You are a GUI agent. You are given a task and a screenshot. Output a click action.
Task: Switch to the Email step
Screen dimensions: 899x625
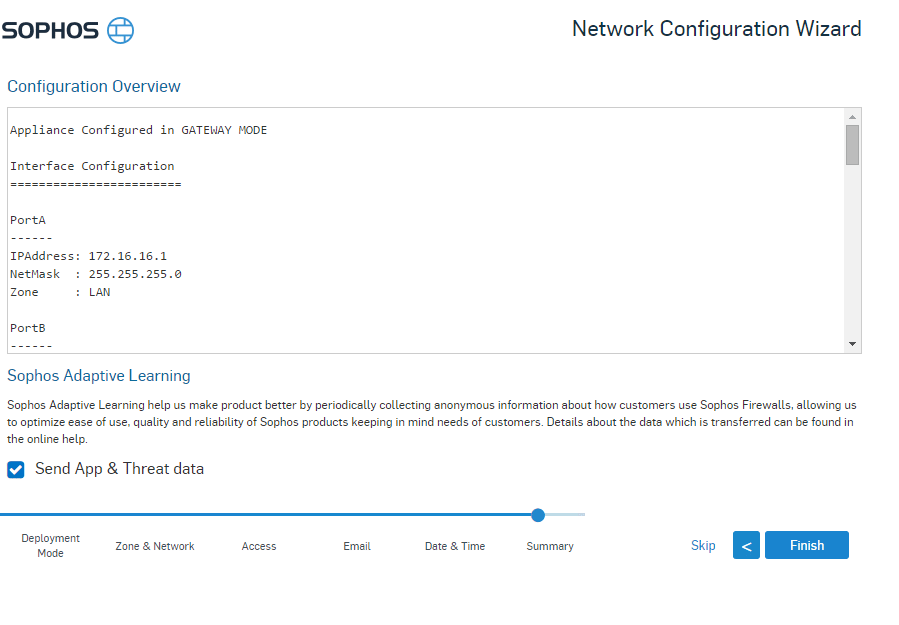pyautogui.click(x=357, y=546)
